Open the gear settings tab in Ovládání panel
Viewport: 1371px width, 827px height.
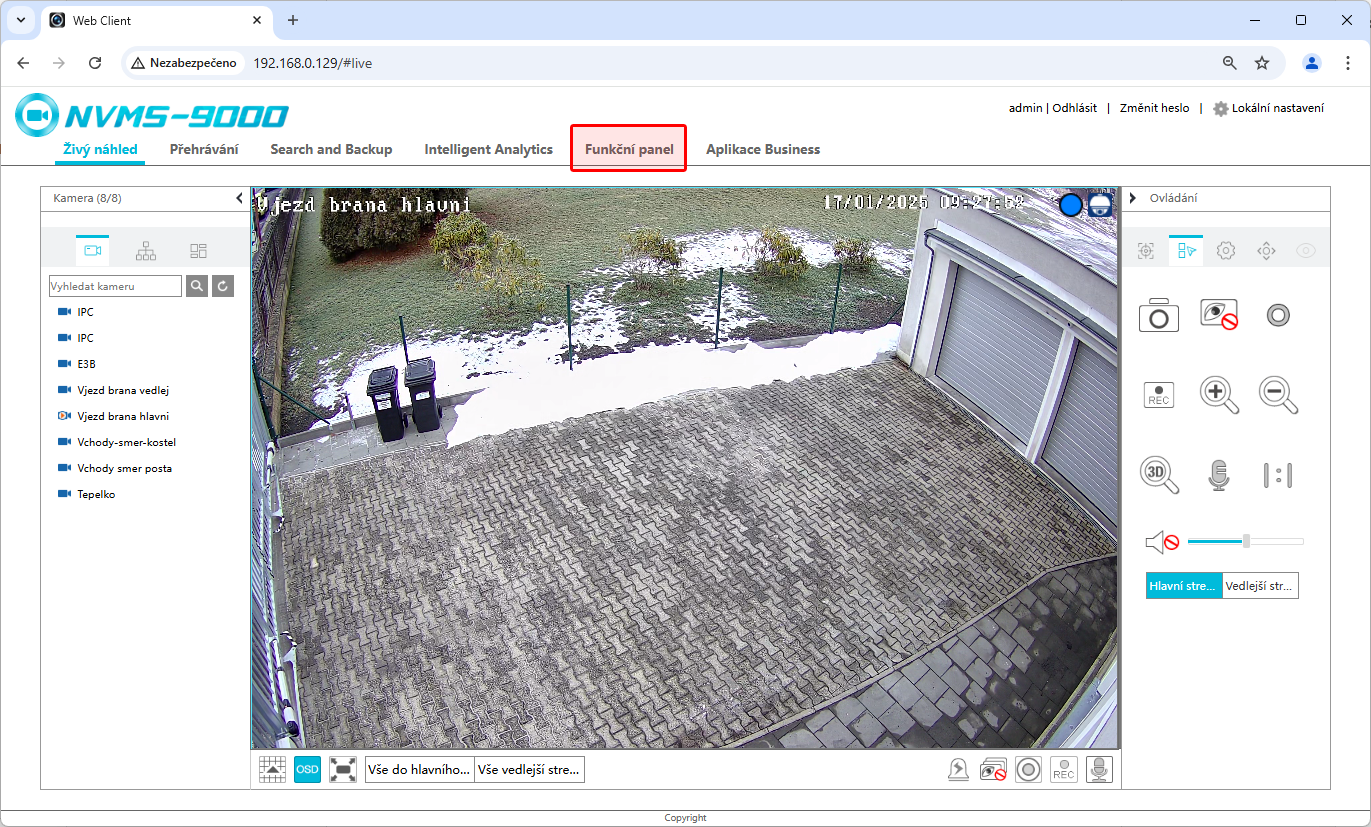[x=1226, y=251]
